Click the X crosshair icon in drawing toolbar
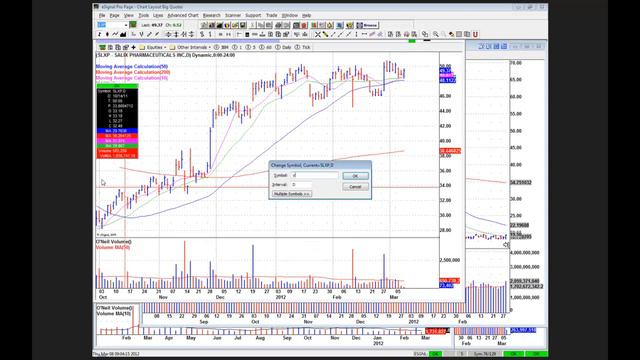 tap(318, 34)
